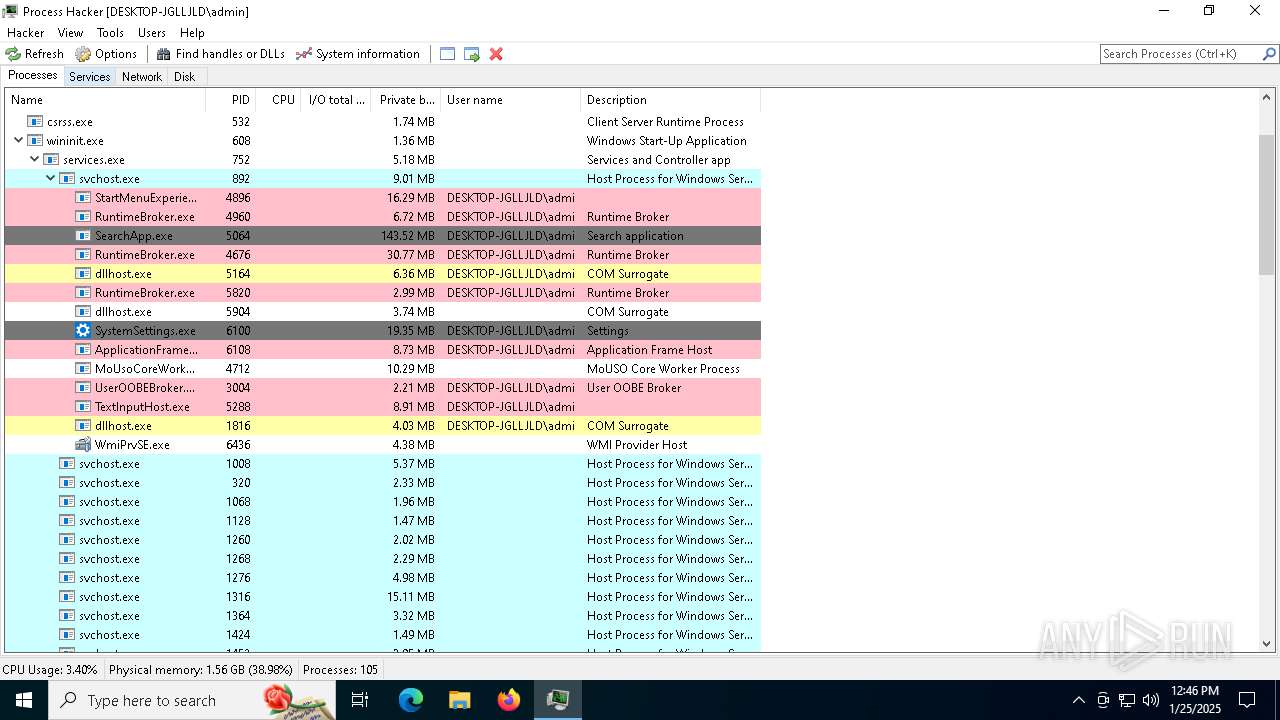
Task: Open Firefox from taskbar
Action: pyautogui.click(x=509, y=700)
